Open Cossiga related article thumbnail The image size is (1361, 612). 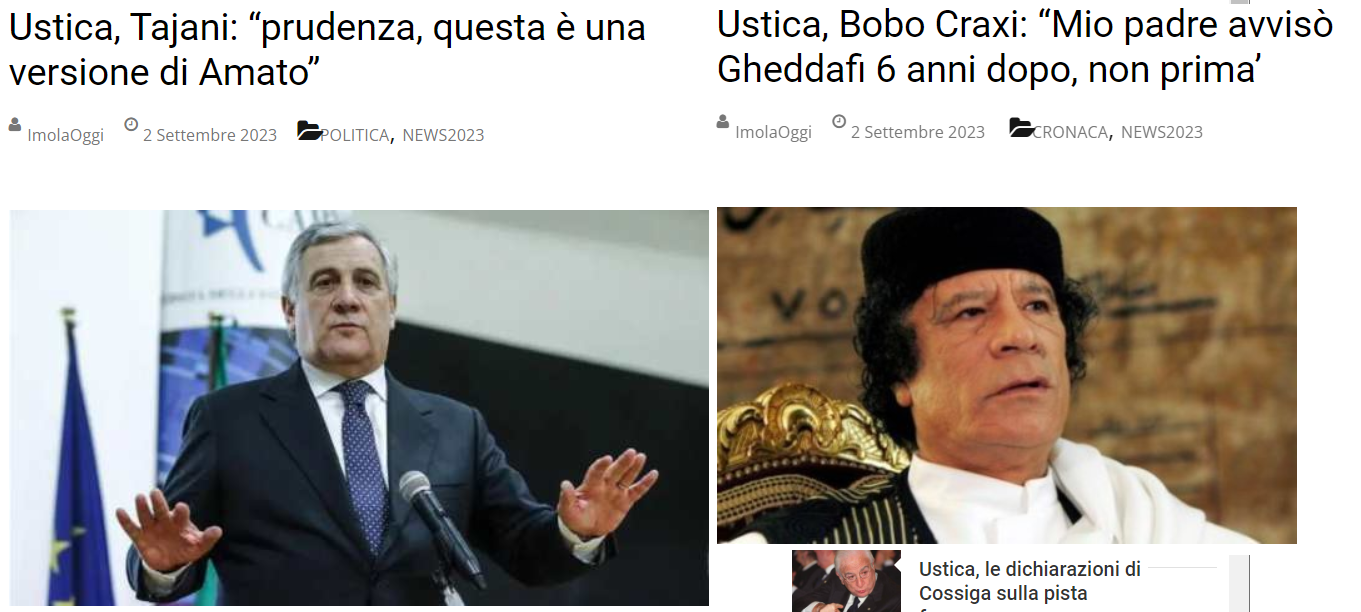[846, 581]
